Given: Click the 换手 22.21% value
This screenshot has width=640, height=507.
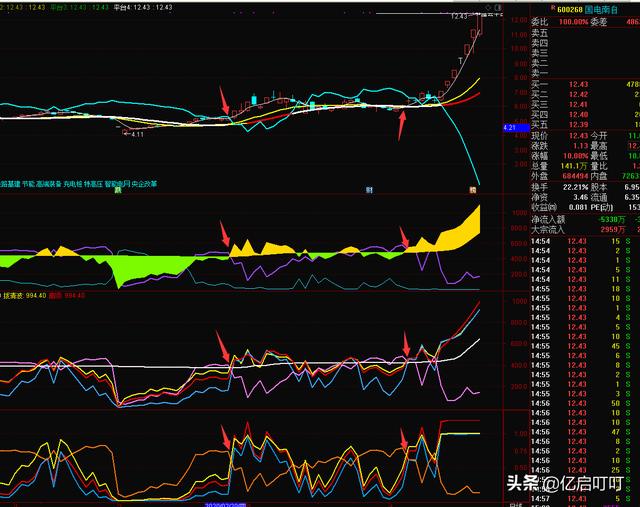Looking at the screenshot, I should pos(576,187).
